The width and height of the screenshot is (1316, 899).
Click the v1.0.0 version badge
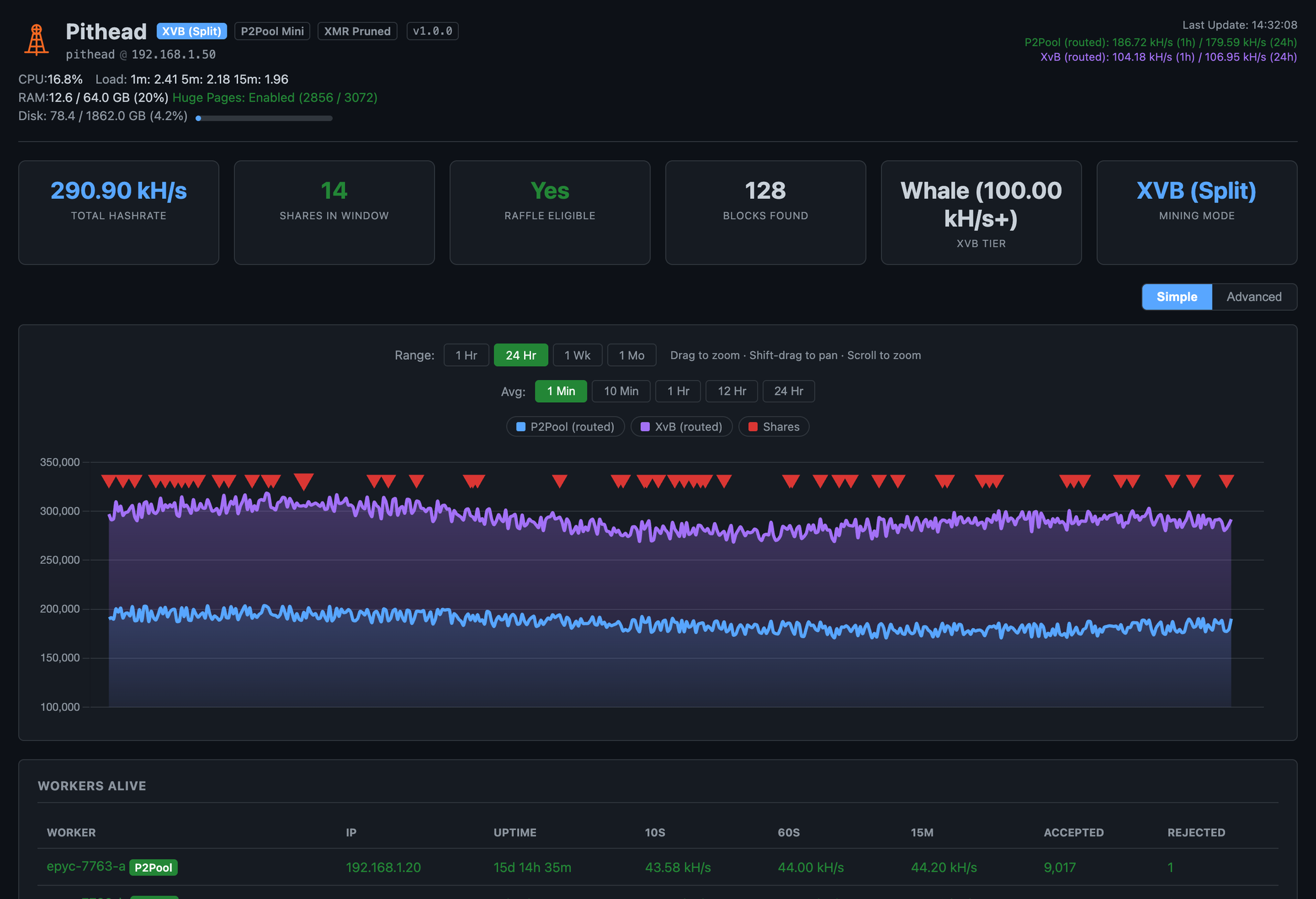point(433,31)
